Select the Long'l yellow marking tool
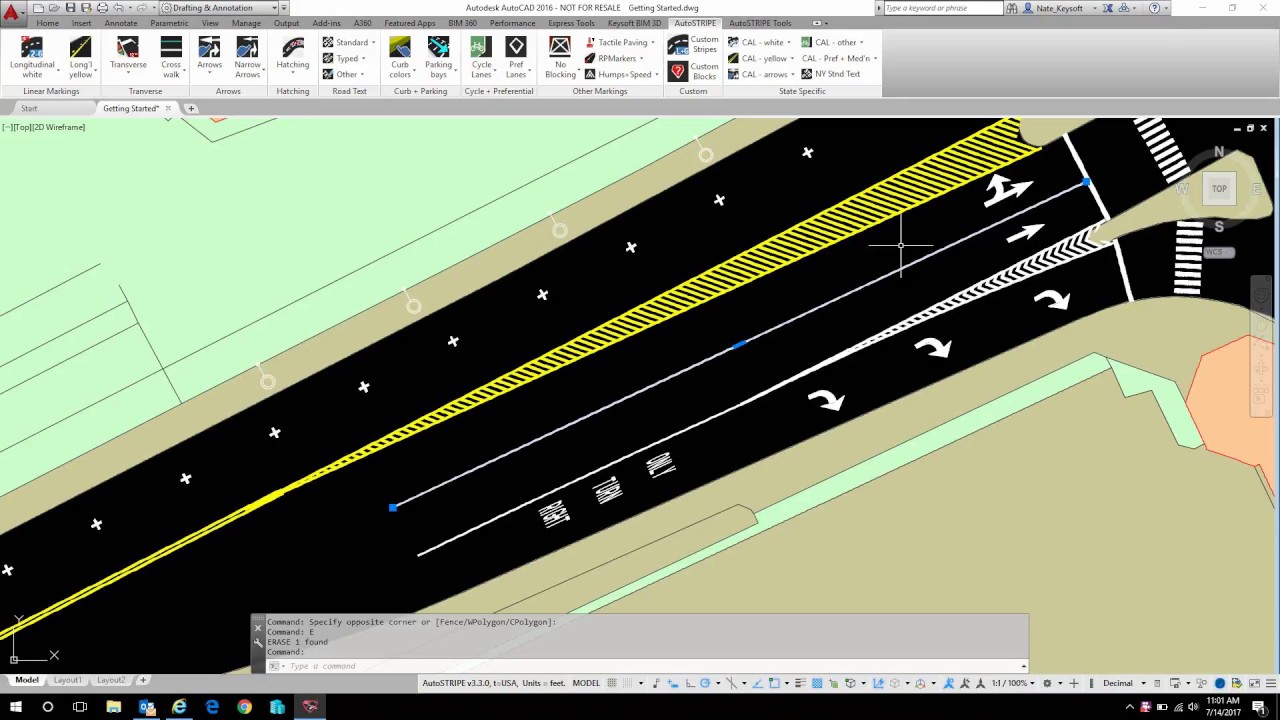The height and width of the screenshot is (720, 1280). (80, 57)
